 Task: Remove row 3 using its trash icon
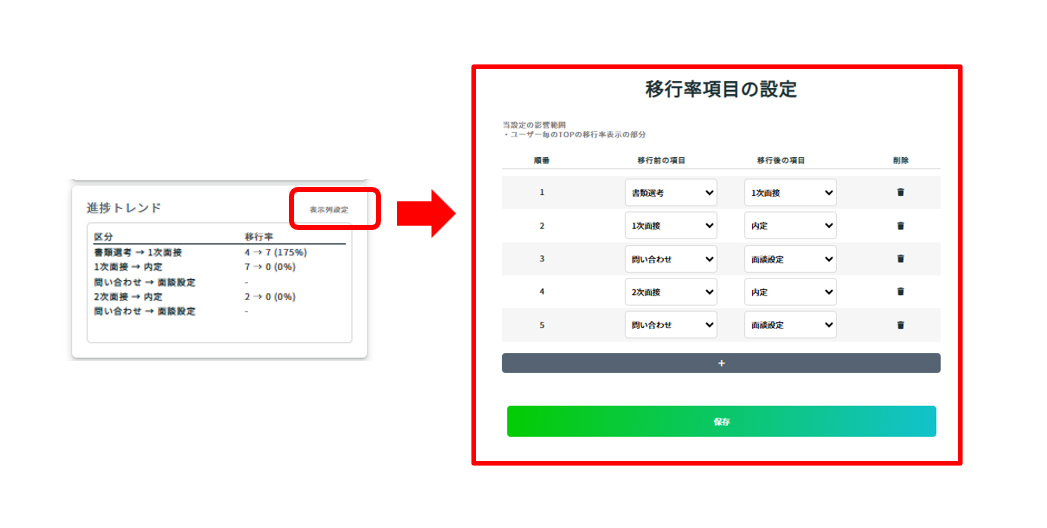point(900,258)
